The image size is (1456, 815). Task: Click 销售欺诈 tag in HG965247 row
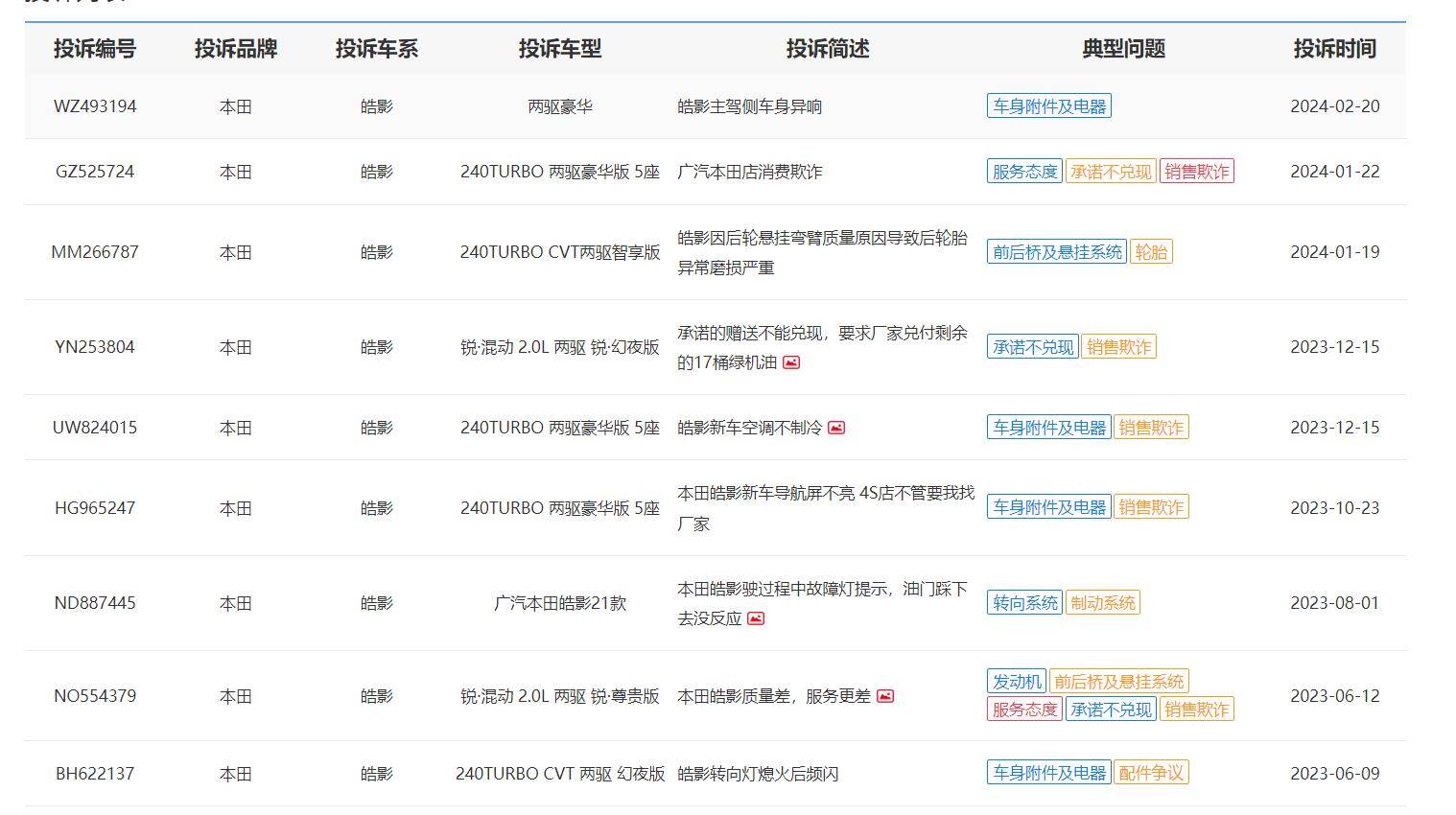[x=1152, y=507]
